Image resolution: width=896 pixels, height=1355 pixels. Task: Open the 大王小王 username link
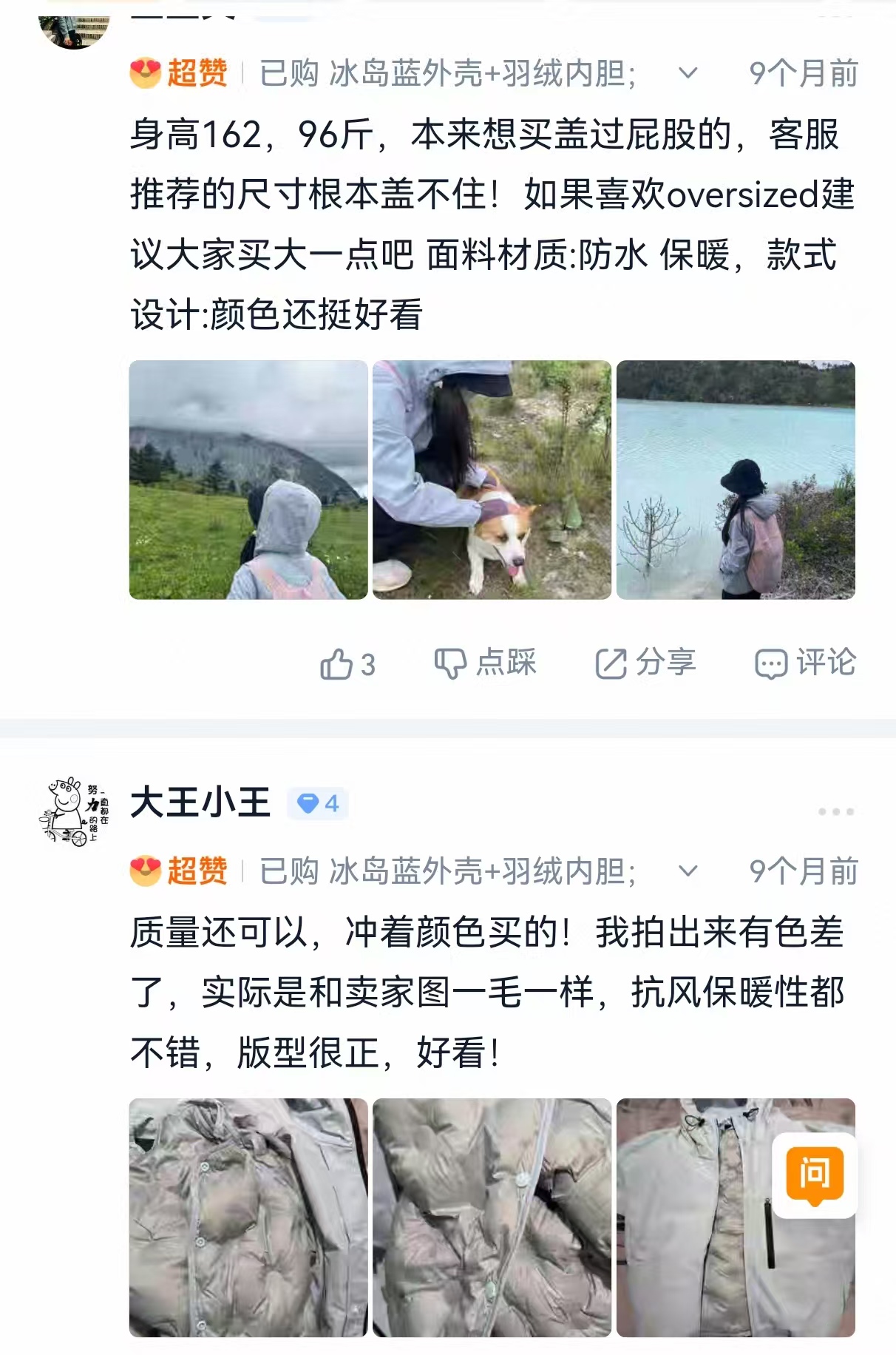(x=200, y=803)
